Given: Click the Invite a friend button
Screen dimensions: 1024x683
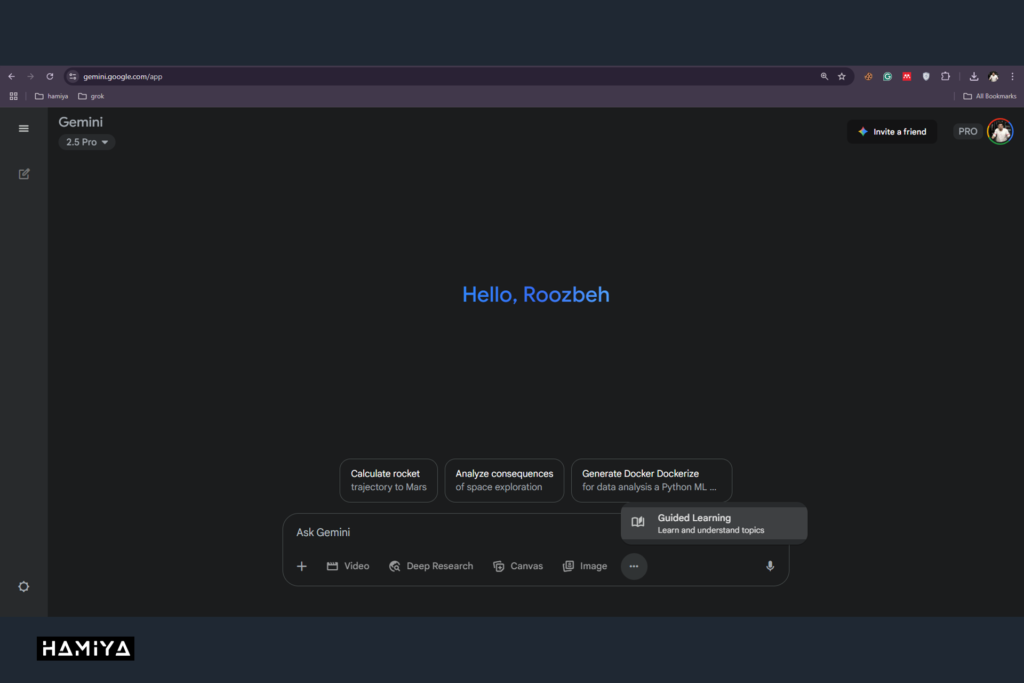Looking at the screenshot, I should [892, 132].
